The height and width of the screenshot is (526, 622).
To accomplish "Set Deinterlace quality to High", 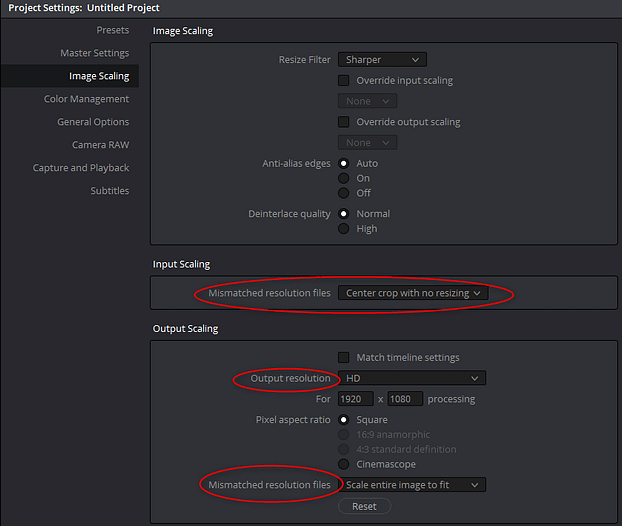I will click(x=344, y=228).
